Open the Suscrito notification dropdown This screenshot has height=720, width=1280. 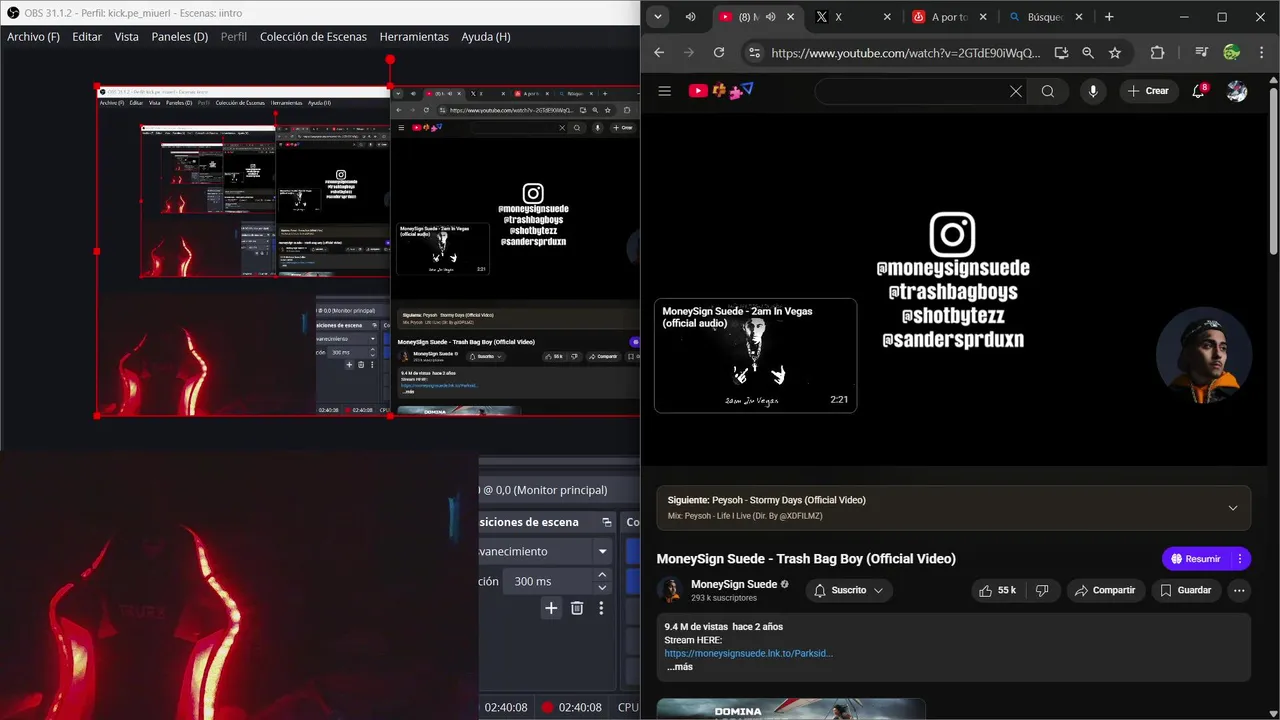click(849, 590)
